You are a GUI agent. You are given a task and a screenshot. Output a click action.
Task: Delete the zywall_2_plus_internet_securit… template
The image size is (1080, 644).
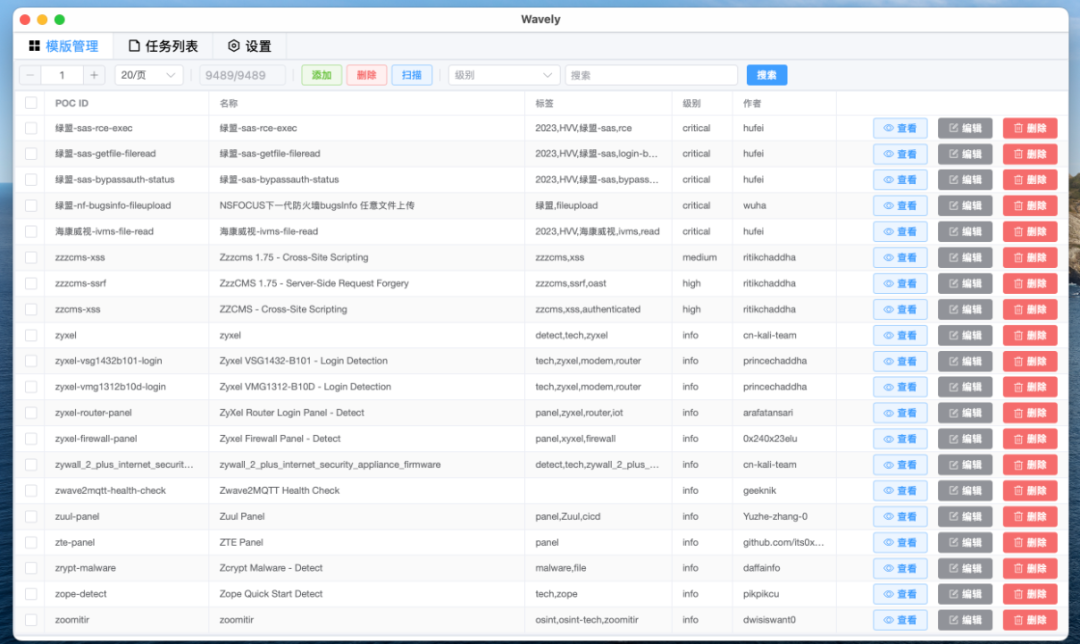[x=1030, y=465]
